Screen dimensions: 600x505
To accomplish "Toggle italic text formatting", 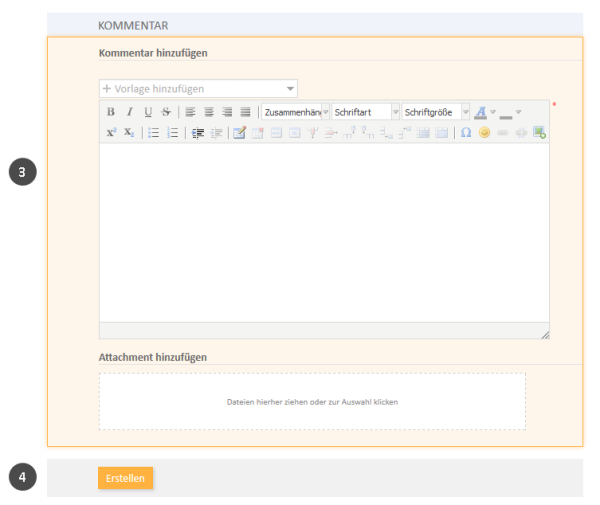I will click(x=129, y=112).
